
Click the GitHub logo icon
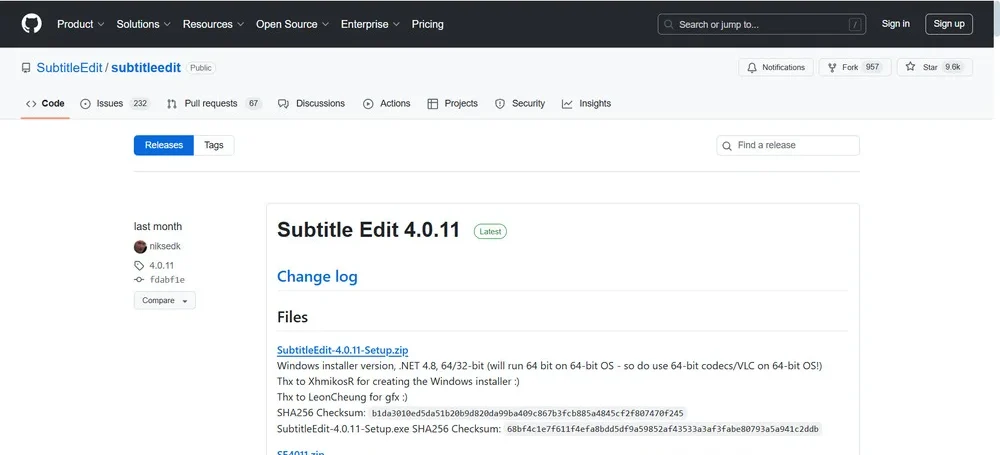click(32, 23)
